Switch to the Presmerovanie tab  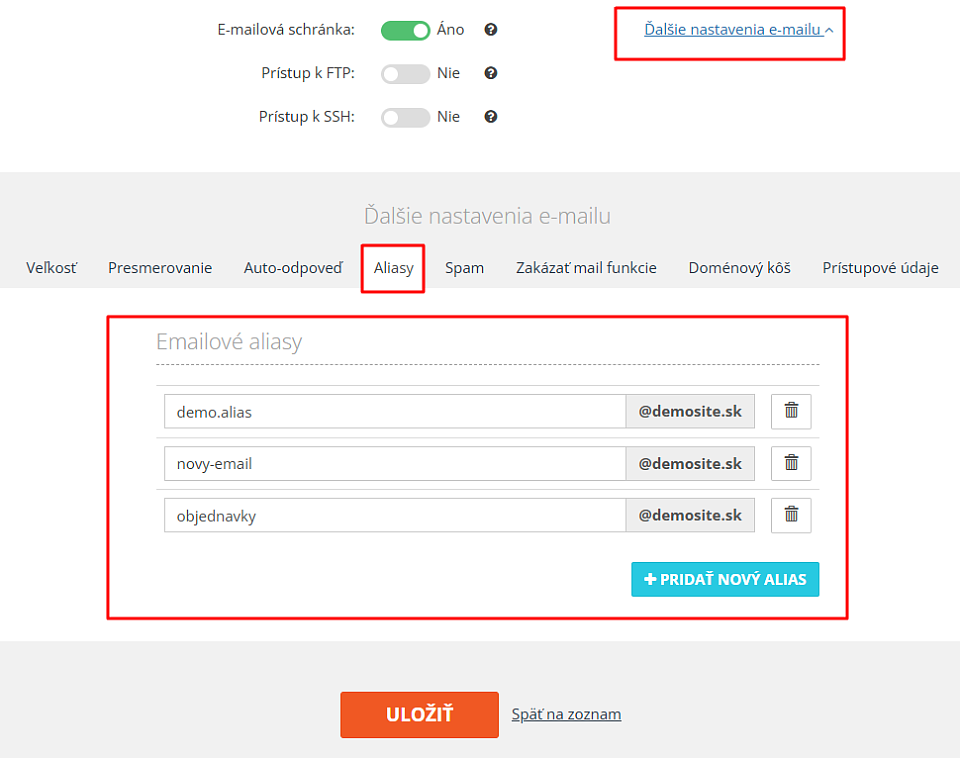pyautogui.click(x=160, y=268)
